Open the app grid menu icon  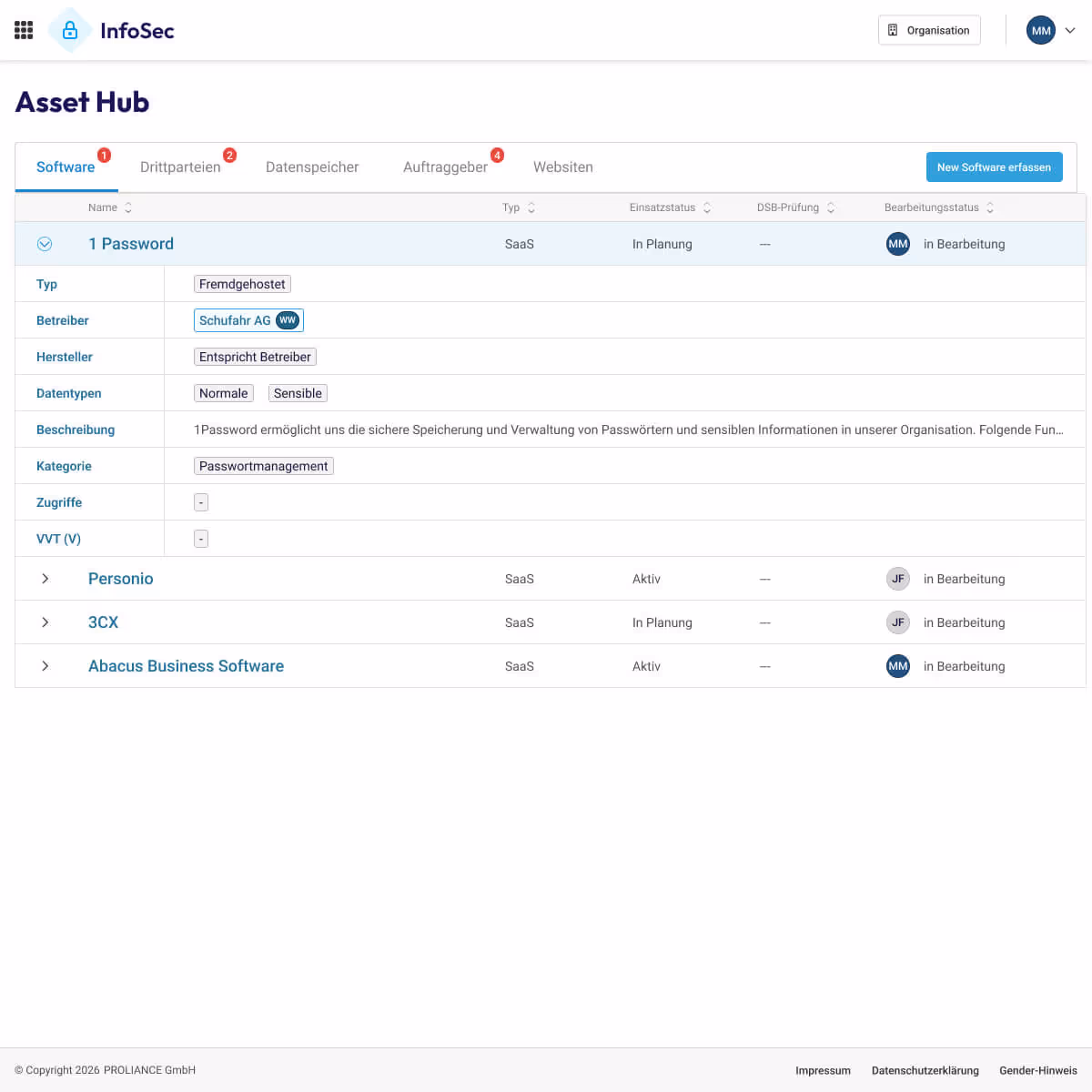pos(24,30)
